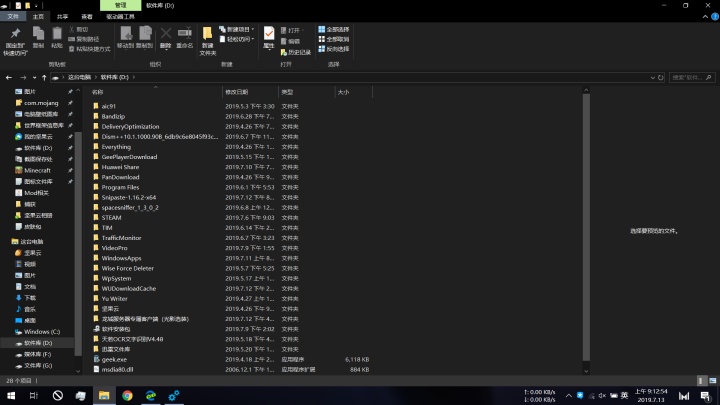Open the File (文件) tab
The image size is (720, 405).
(x=13, y=17)
